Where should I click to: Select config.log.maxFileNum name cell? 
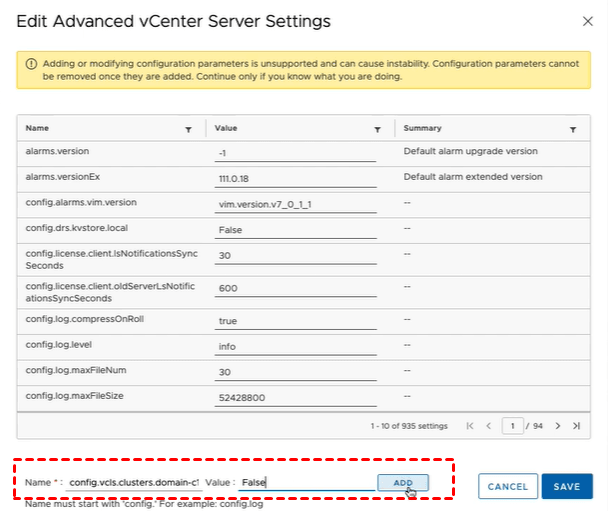[x=76, y=370]
